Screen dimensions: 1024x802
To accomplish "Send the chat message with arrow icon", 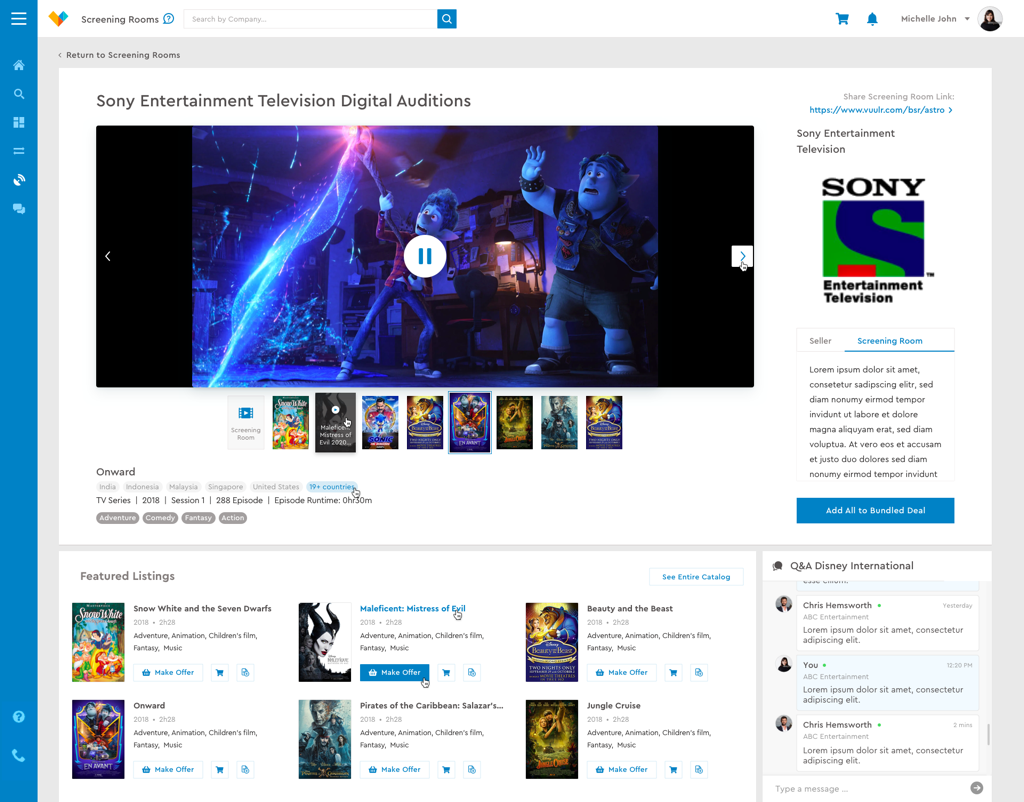I will (977, 788).
